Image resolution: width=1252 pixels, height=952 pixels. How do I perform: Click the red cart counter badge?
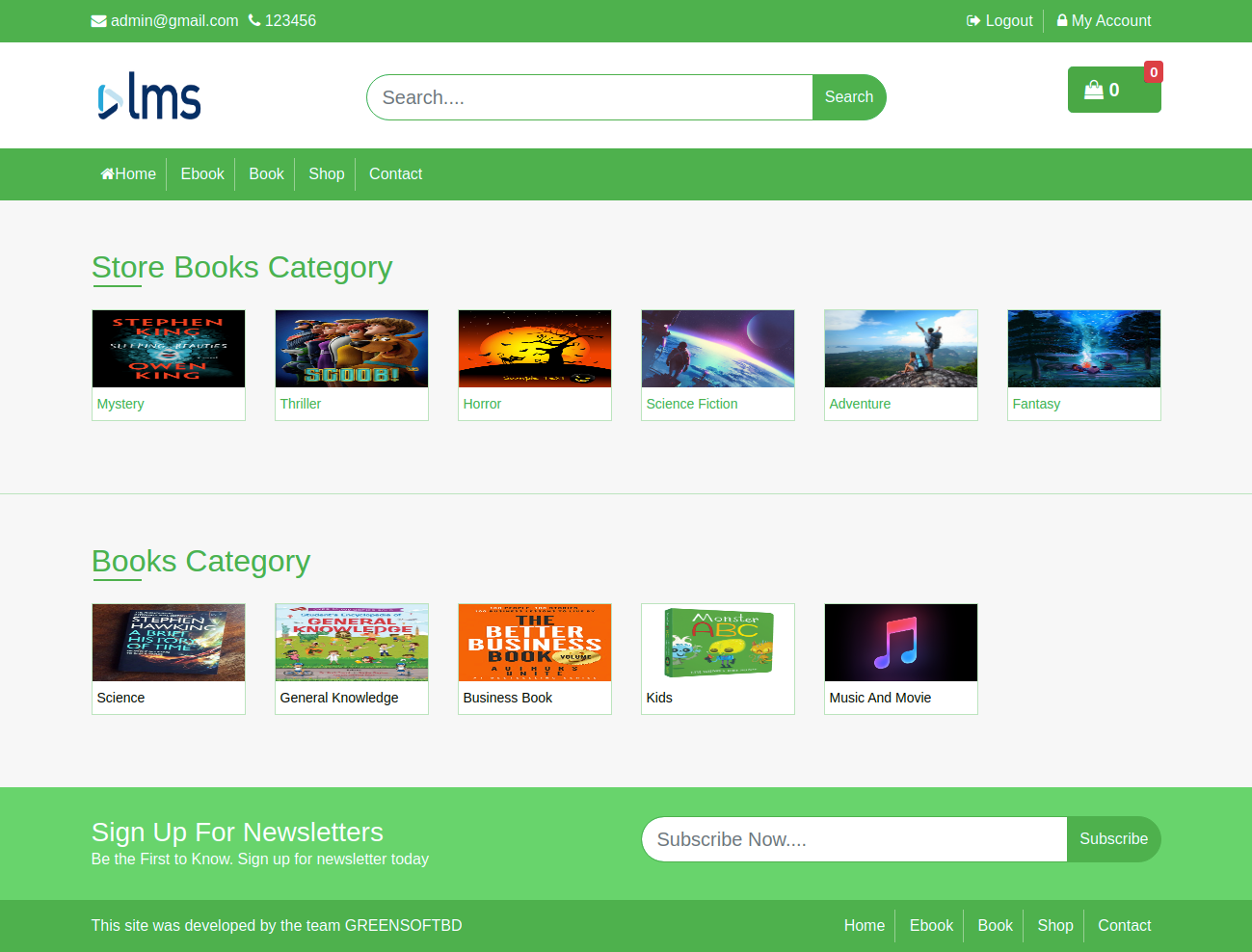pyautogui.click(x=1153, y=71)
